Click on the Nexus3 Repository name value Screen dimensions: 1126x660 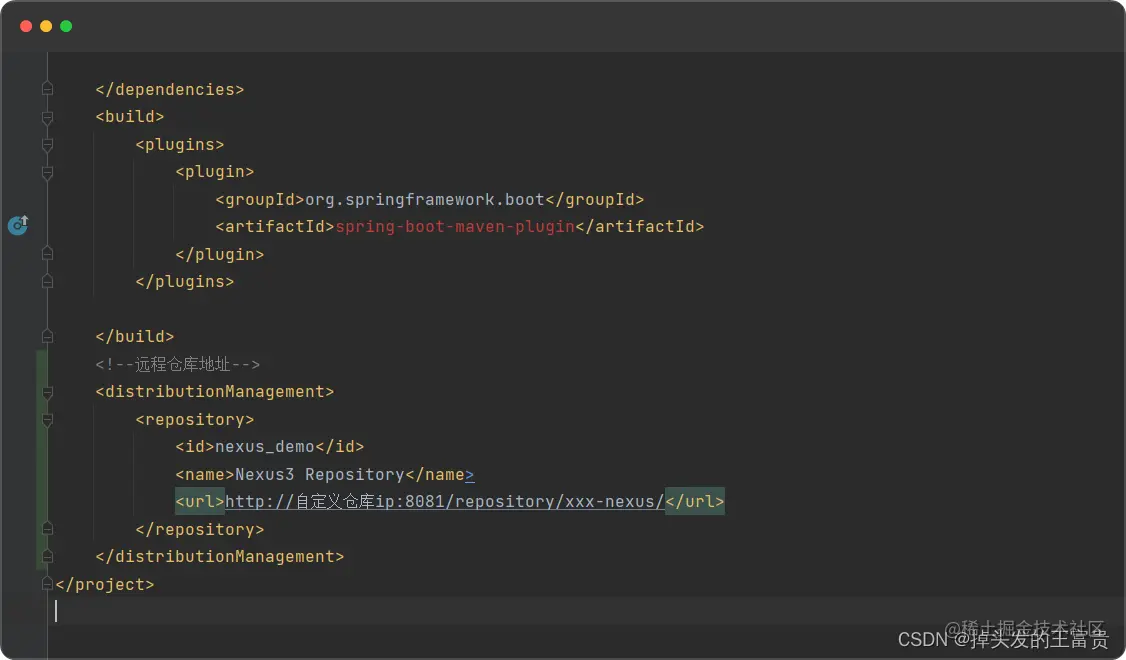pos(320,474)
